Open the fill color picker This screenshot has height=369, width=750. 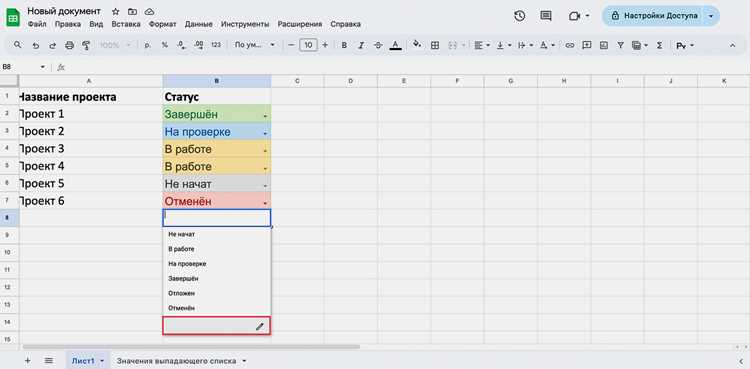click(x=417, y=44)
